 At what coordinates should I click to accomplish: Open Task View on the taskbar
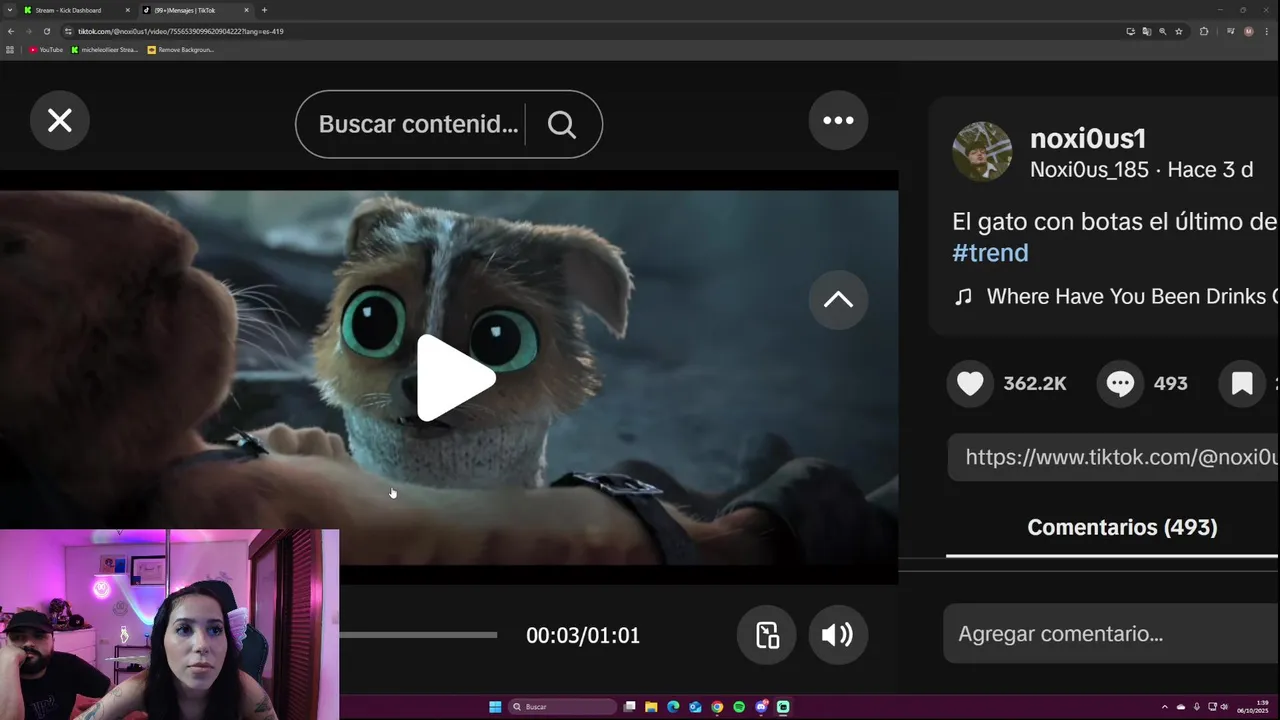[629, 707]
